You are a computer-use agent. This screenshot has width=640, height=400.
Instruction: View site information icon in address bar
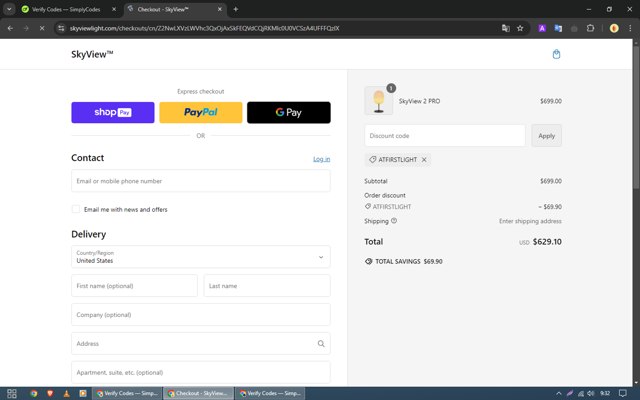pyautogui.click(x=61, y=28)
